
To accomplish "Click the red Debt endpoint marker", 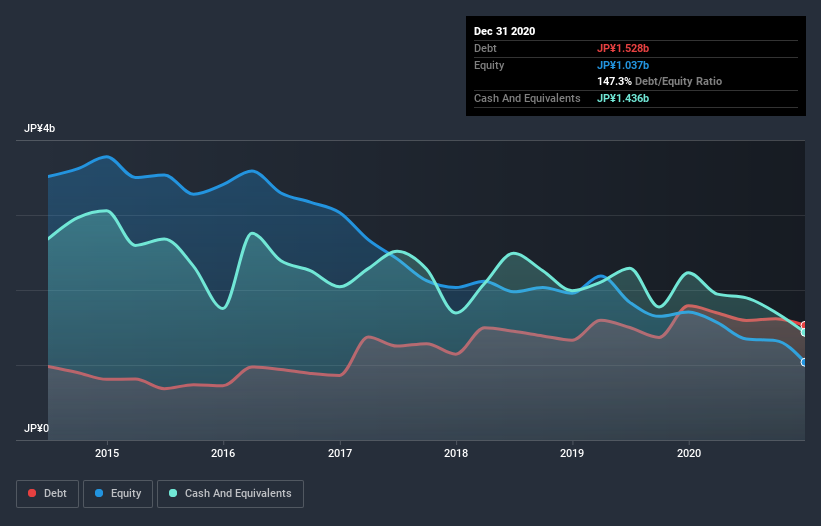I will point(804,326).
